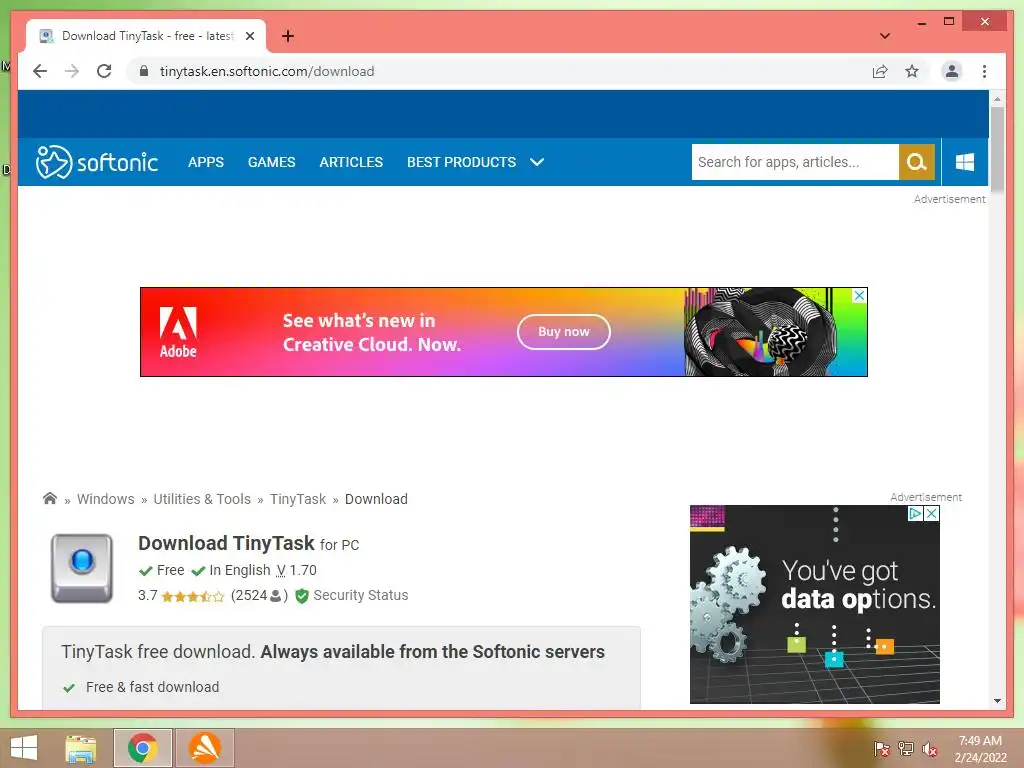Screen dimensions: 1024x768
Task: Open the GAMES menu
Action: point(272,162)
